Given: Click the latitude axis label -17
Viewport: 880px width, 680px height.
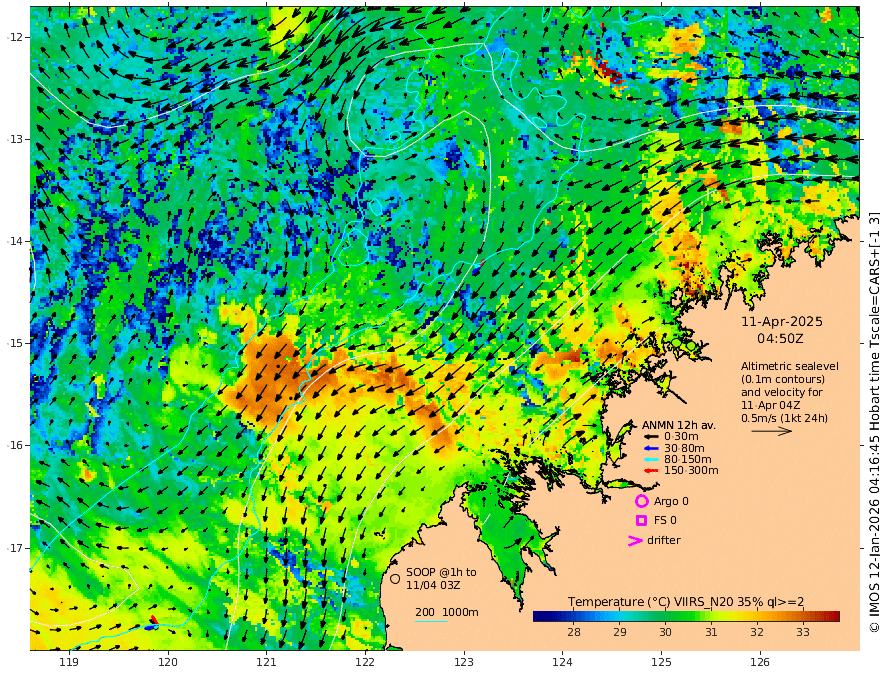Looking at the screenshot, I should coord(15,548).
